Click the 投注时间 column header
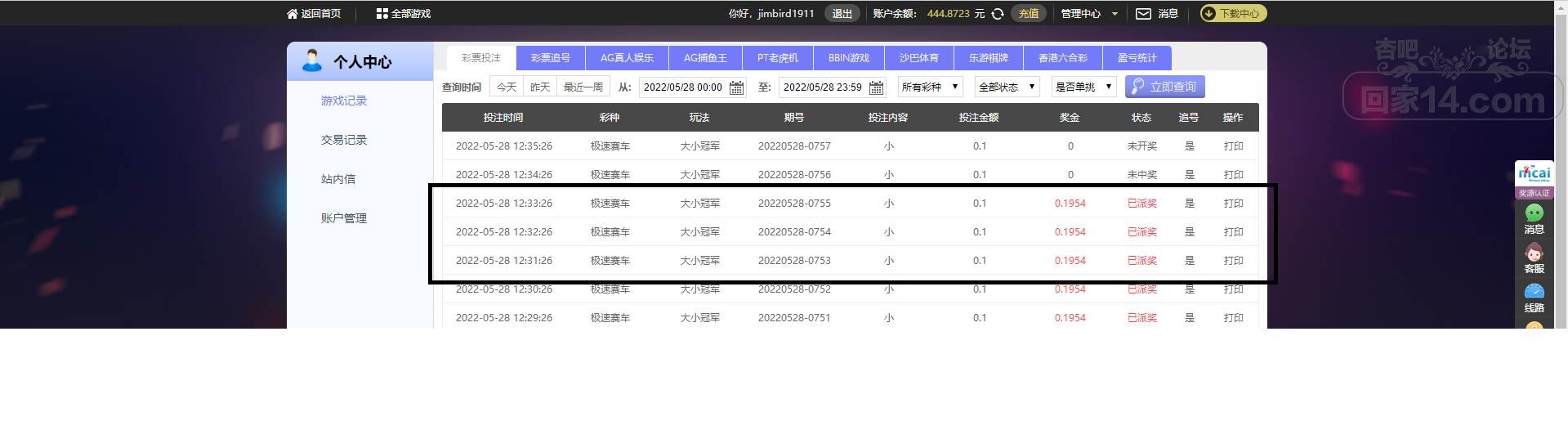The height and width of the screenshot is (448, 1568). (503, 118)
